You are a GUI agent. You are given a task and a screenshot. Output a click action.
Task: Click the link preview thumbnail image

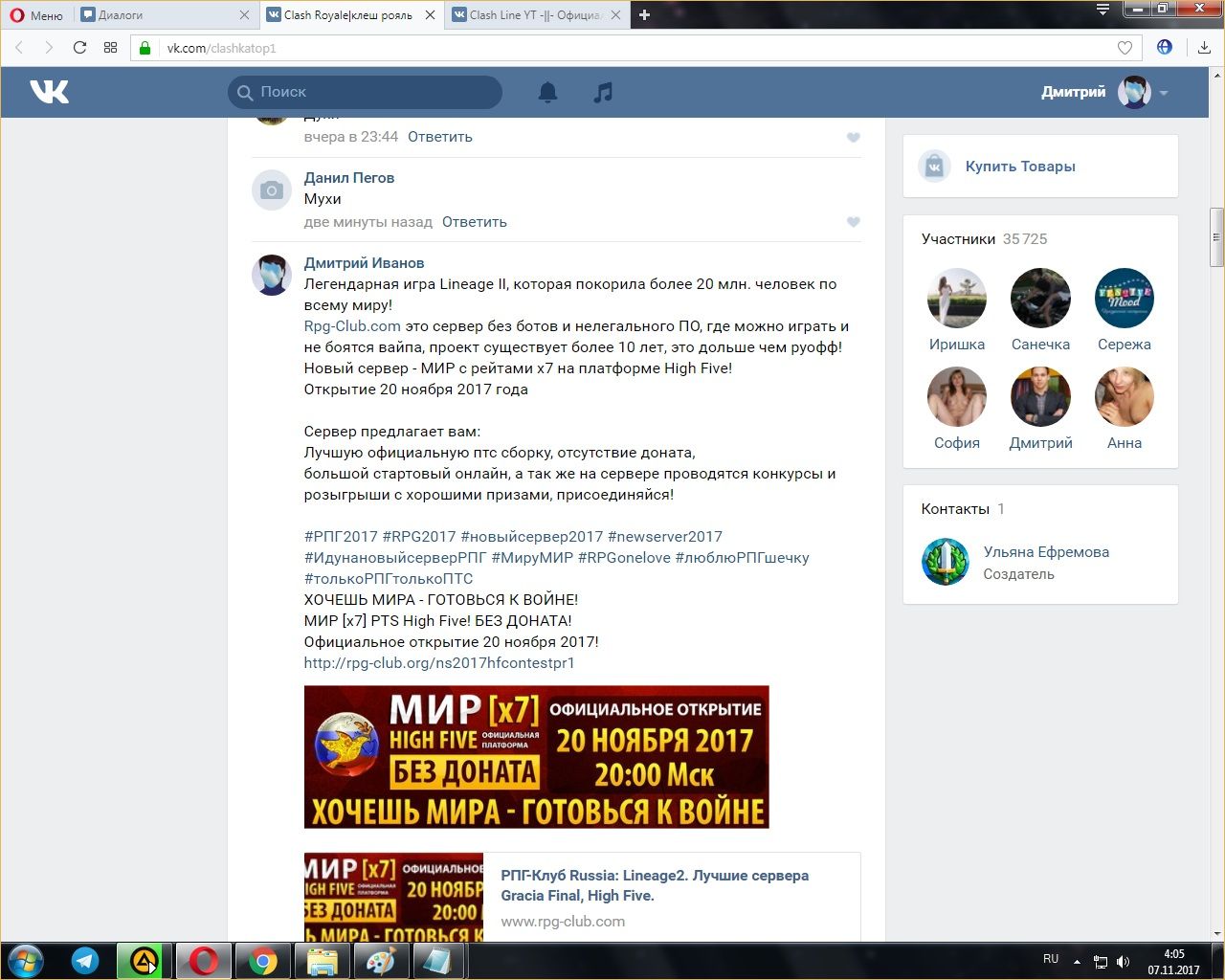(x=393, y=897)
